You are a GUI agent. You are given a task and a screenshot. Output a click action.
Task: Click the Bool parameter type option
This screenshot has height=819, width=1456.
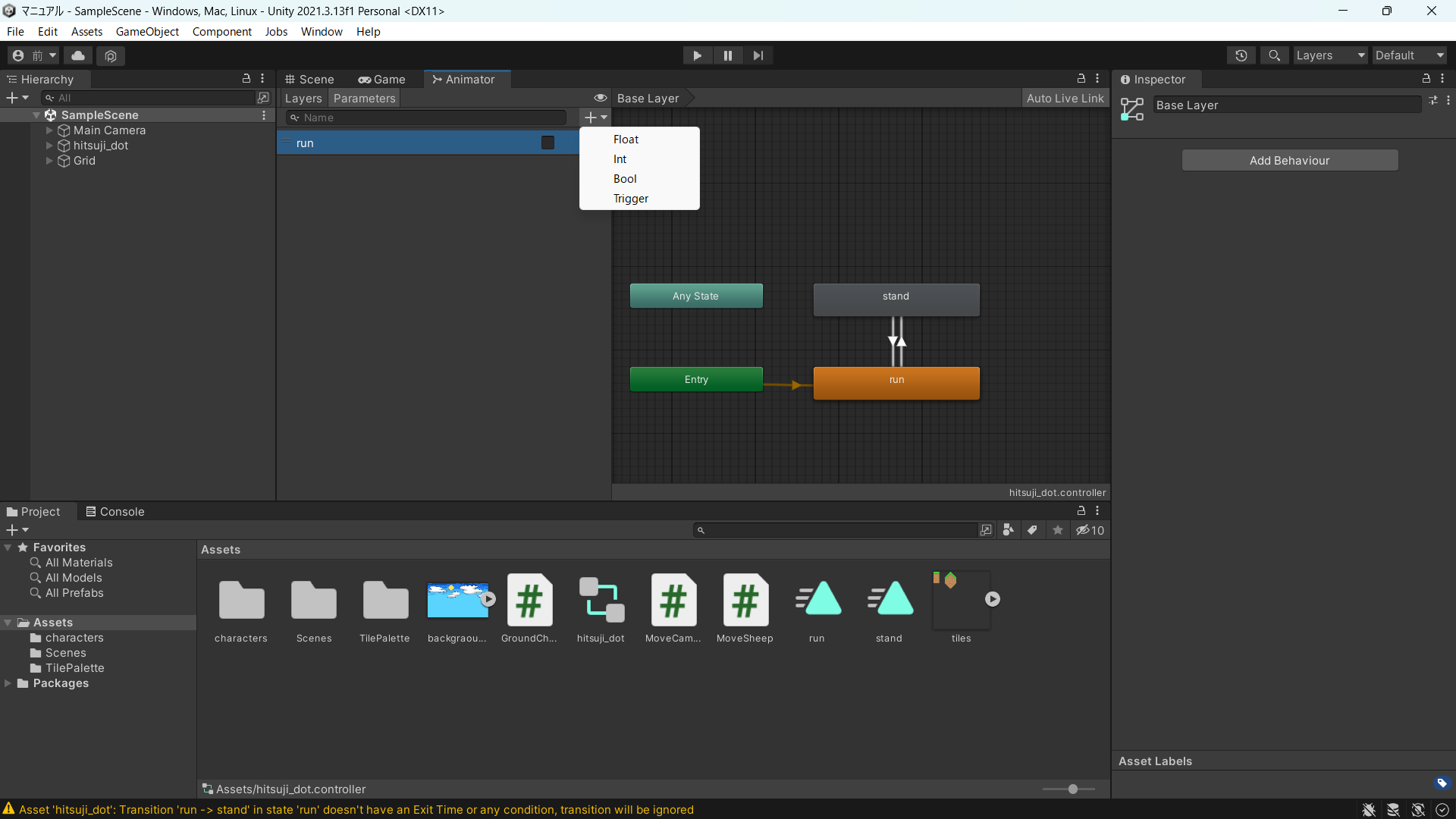[625, 178]
